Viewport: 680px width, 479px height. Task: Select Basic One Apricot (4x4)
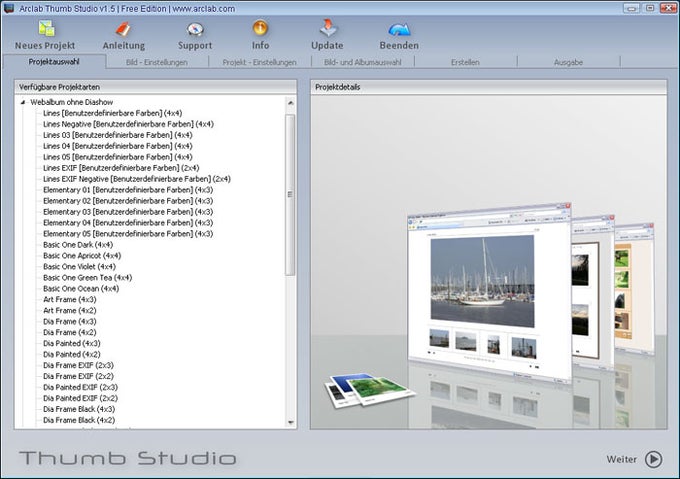[82, 256]
